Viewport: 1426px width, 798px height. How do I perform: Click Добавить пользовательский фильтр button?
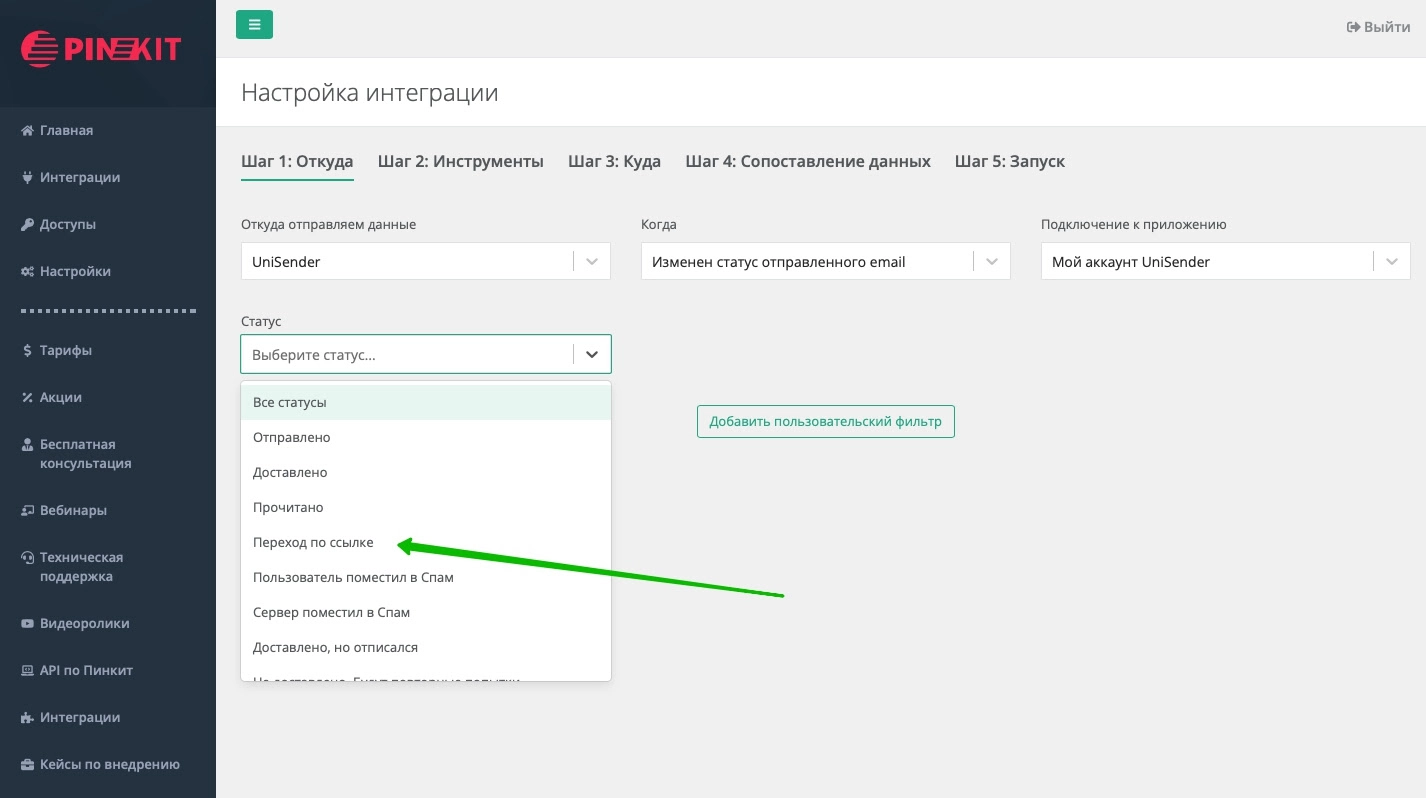click(x=825, y=422)
